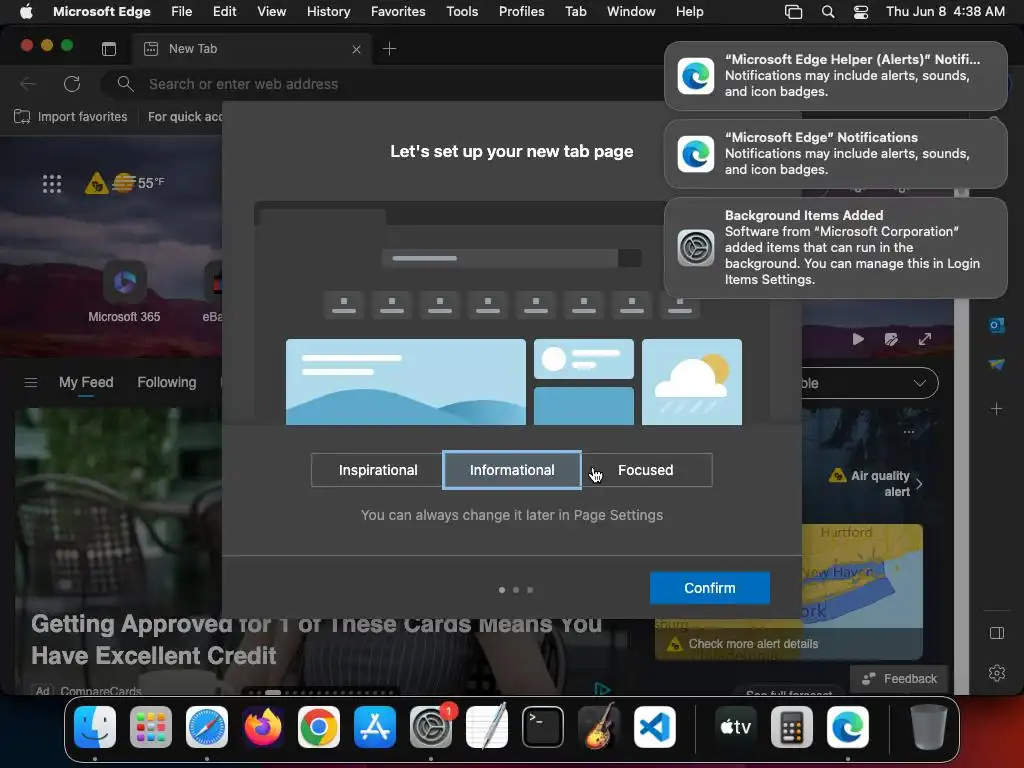
Task: Switch to My Feed tab
Action: coord(86,383)
